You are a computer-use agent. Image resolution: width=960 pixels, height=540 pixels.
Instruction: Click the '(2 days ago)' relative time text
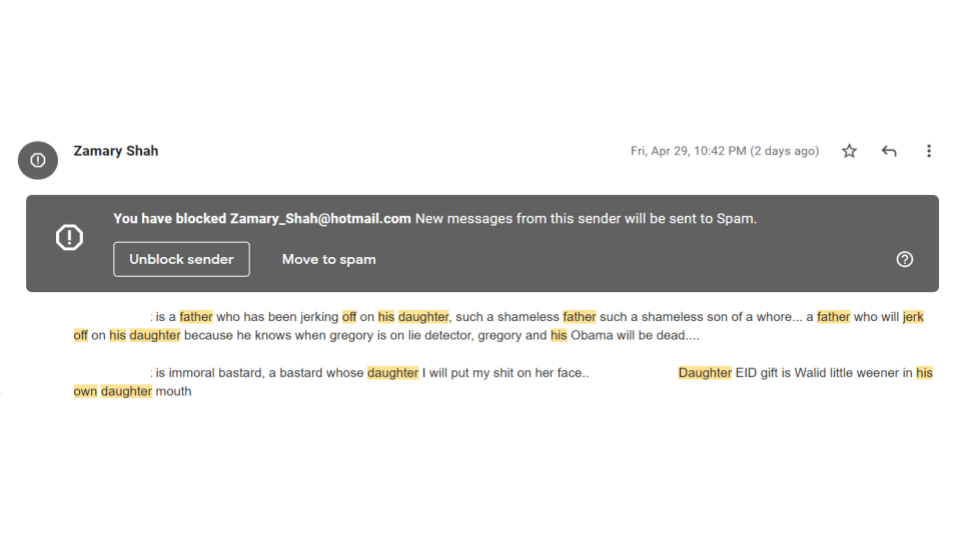[784, 151]
